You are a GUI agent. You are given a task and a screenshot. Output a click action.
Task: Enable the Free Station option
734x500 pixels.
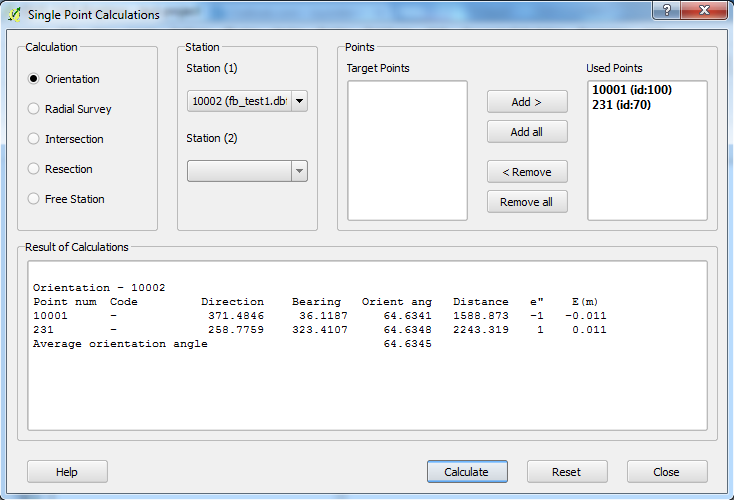35,199
